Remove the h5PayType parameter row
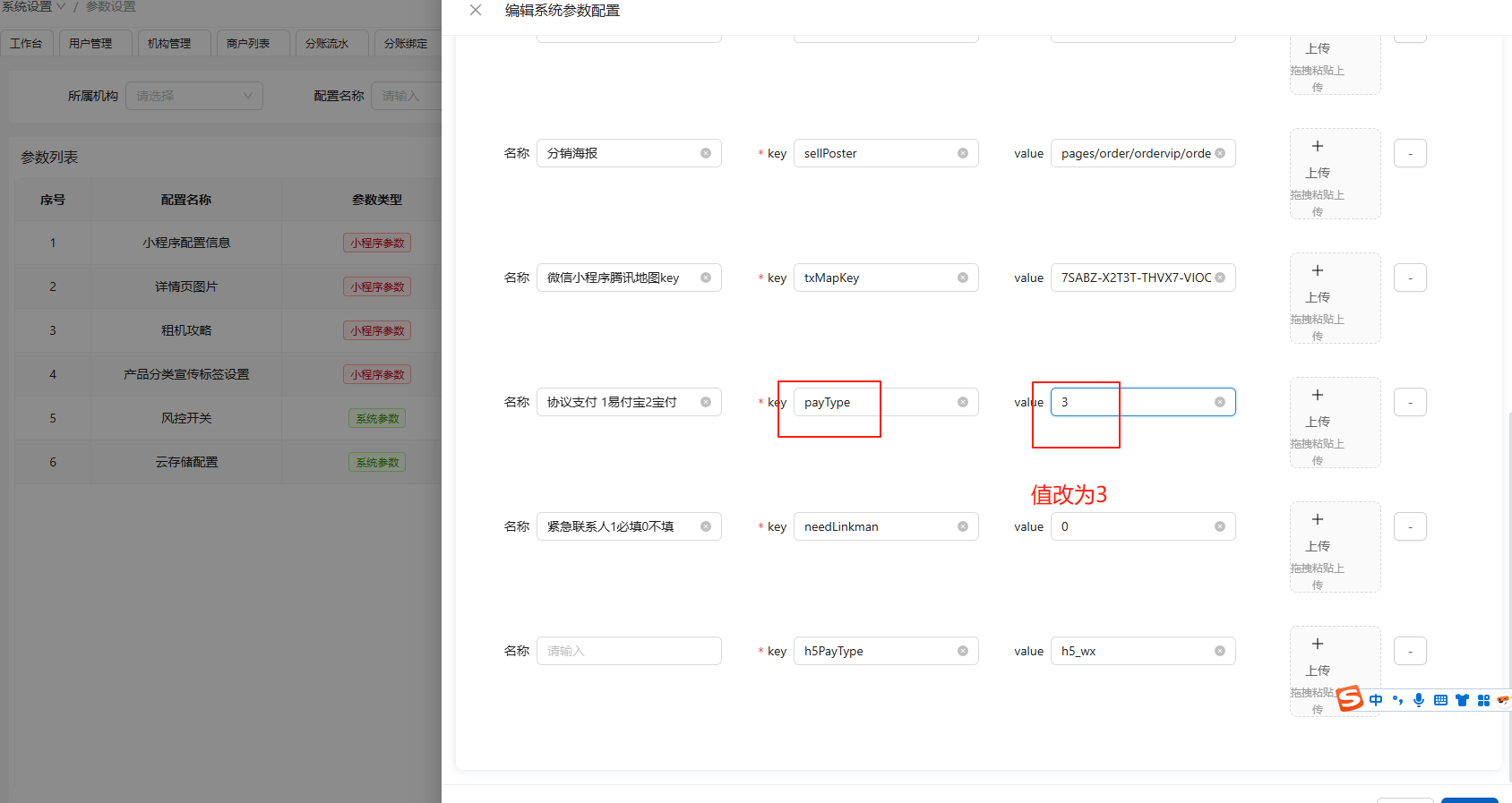The image size is (1512, 803). (x=1410, y=651)
